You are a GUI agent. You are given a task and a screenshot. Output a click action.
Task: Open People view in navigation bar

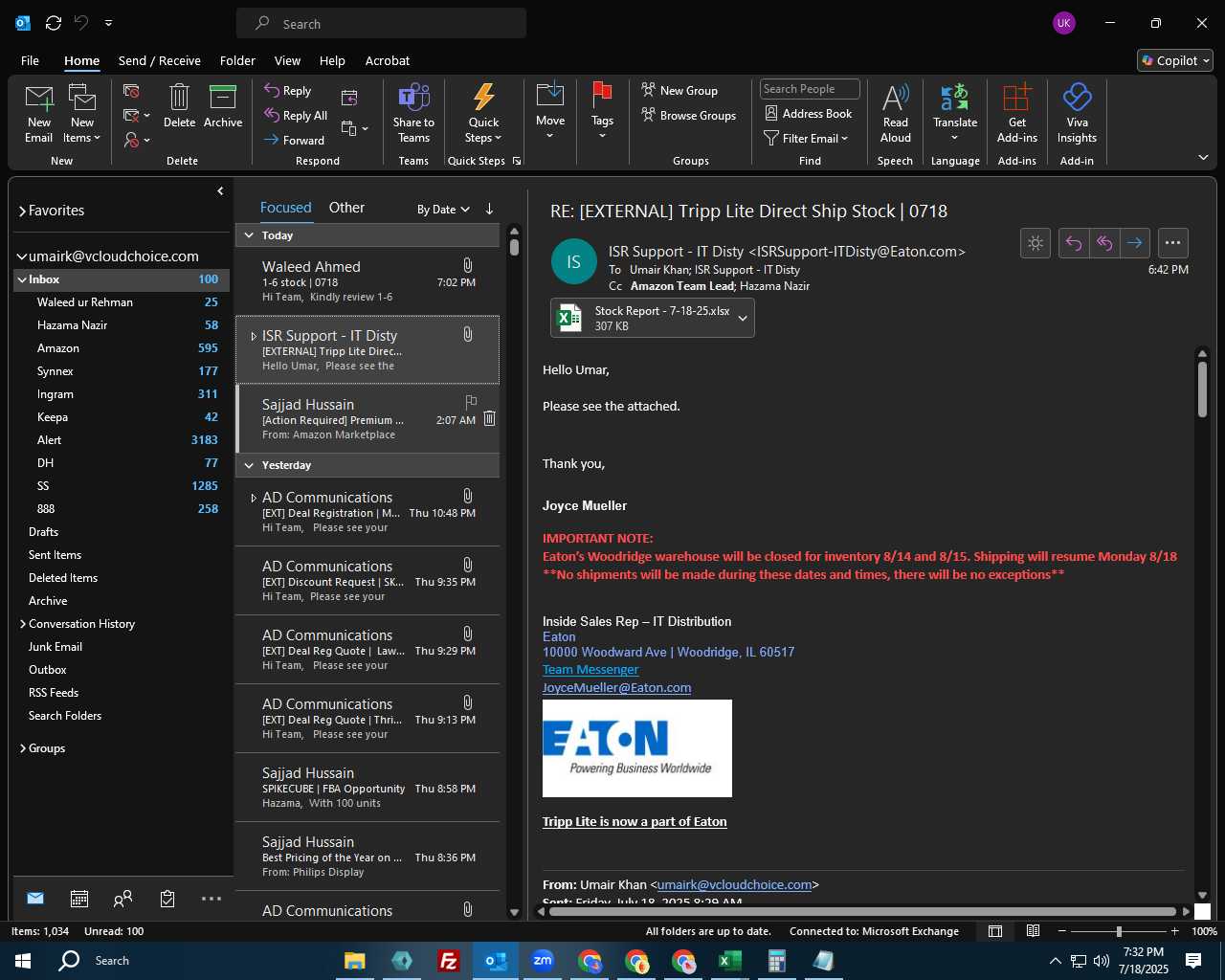point(122,899)
